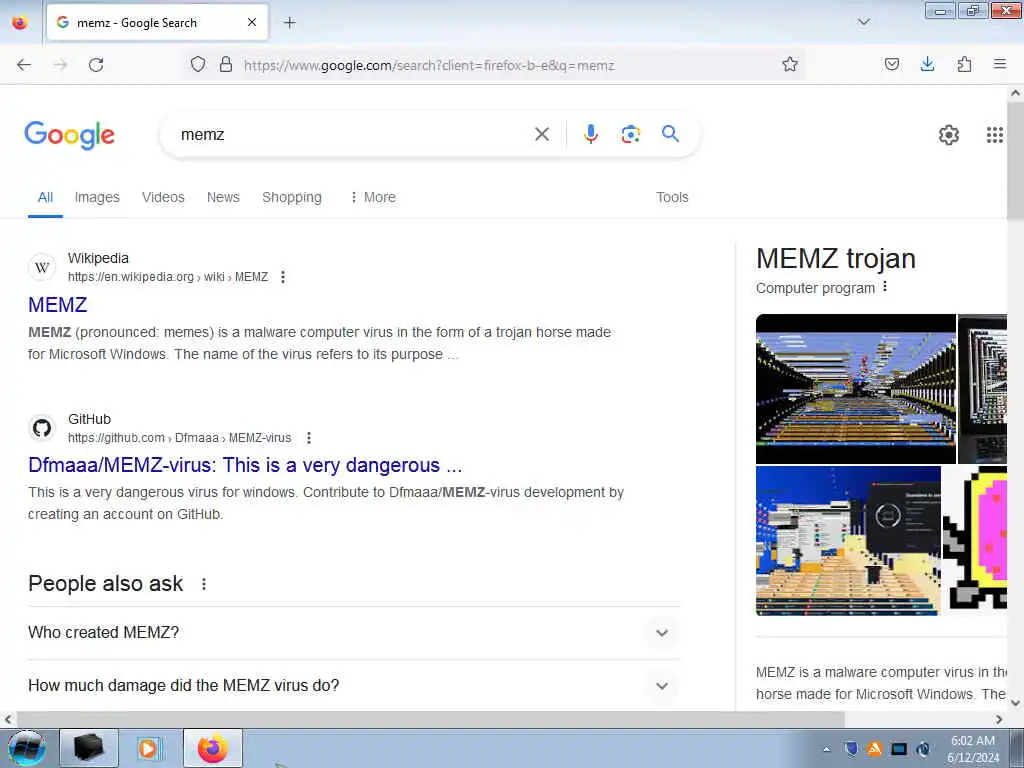Click the Firefox address bar URL
The height and width of the screenshot is (768, 1024).
tap(429, 65)
